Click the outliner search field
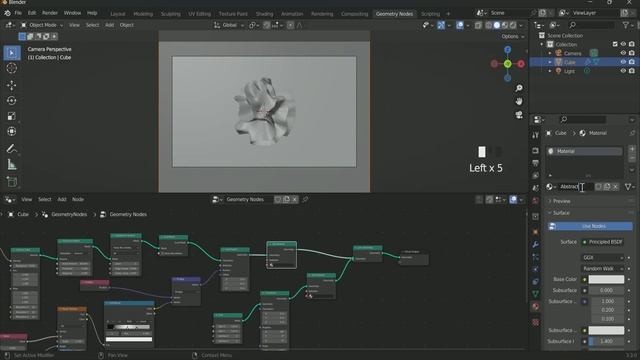The width and height of the screenshot is (640, 360). coord(591,25)
